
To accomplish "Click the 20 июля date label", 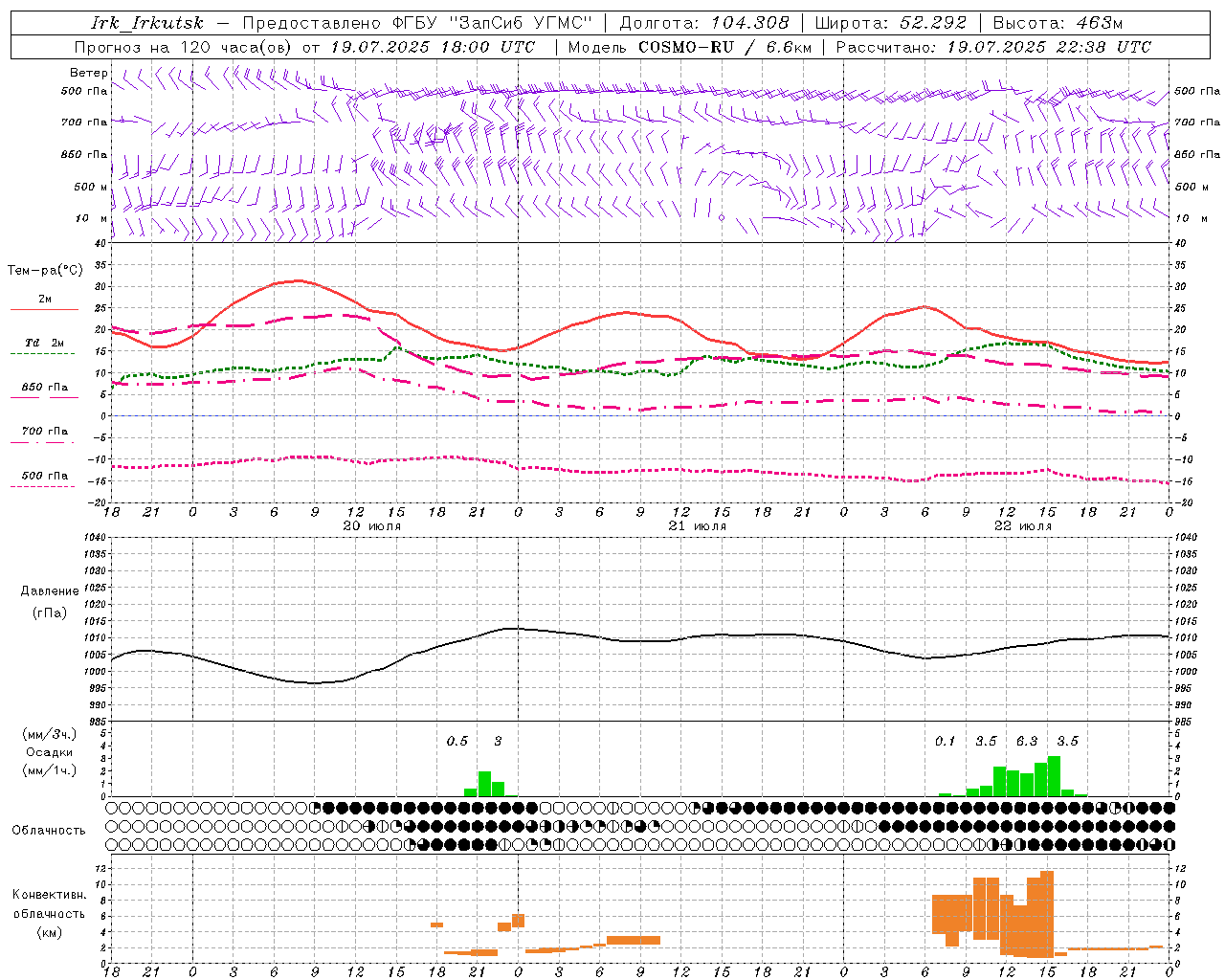I will pos(372,526).
